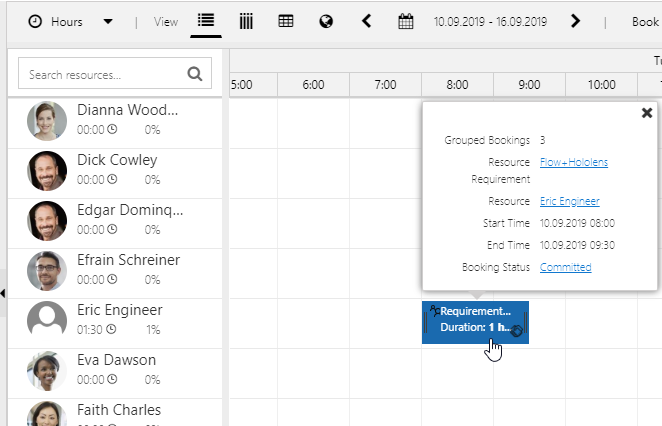
Task: Click the 6:00 time column header
Action: (x=313, y=85)
